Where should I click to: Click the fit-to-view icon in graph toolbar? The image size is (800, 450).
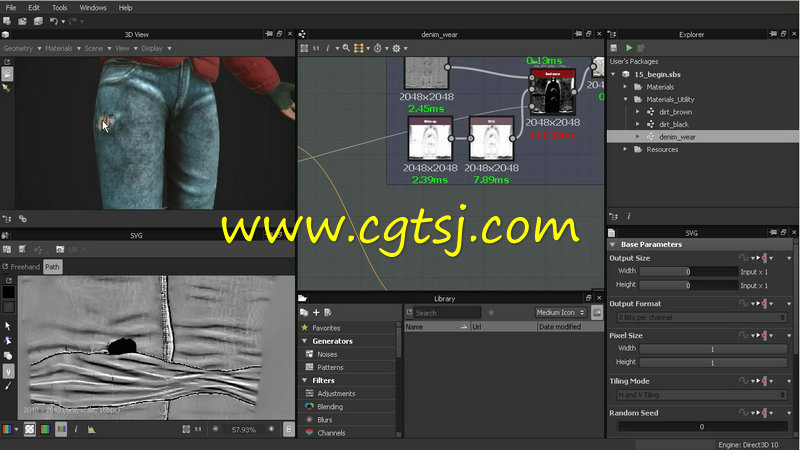coord(304,48)
